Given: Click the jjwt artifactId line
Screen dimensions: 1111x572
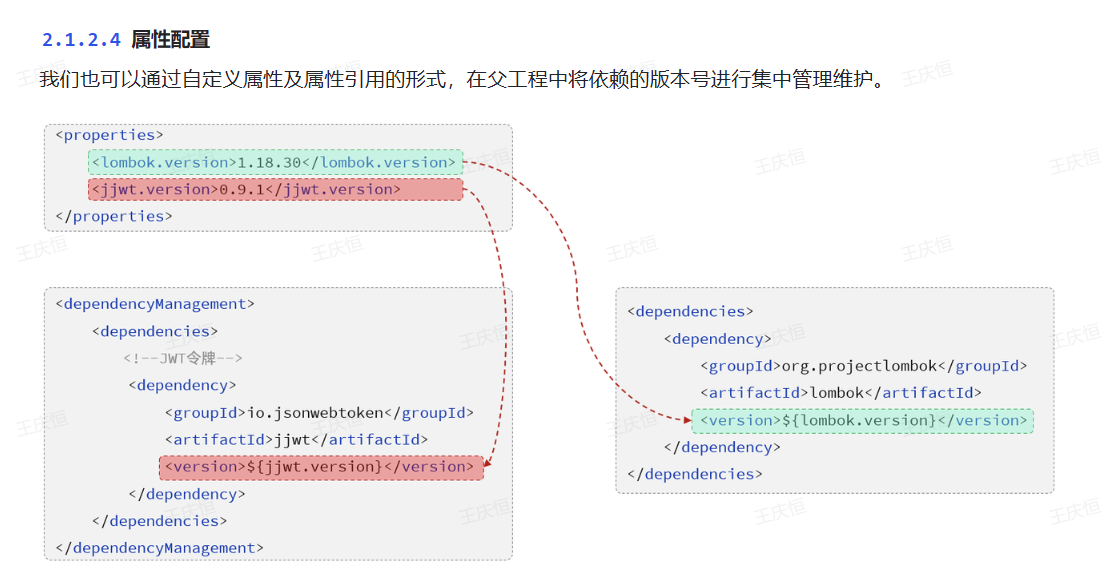Looking at the screenshot, I should pos(296,439).
